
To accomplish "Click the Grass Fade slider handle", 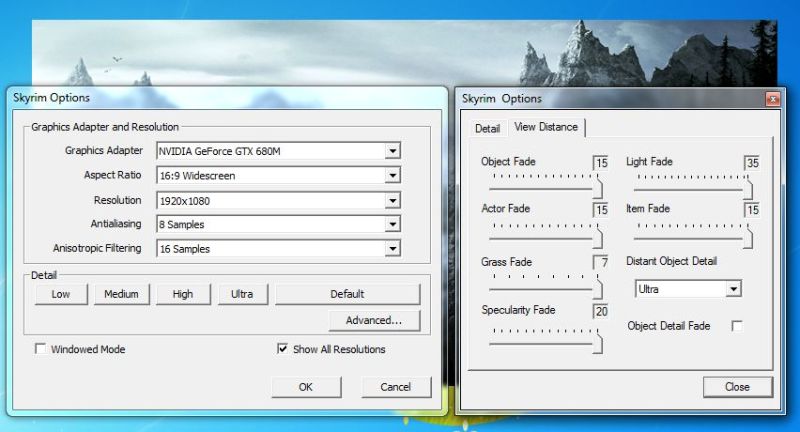I will [597, 288].
